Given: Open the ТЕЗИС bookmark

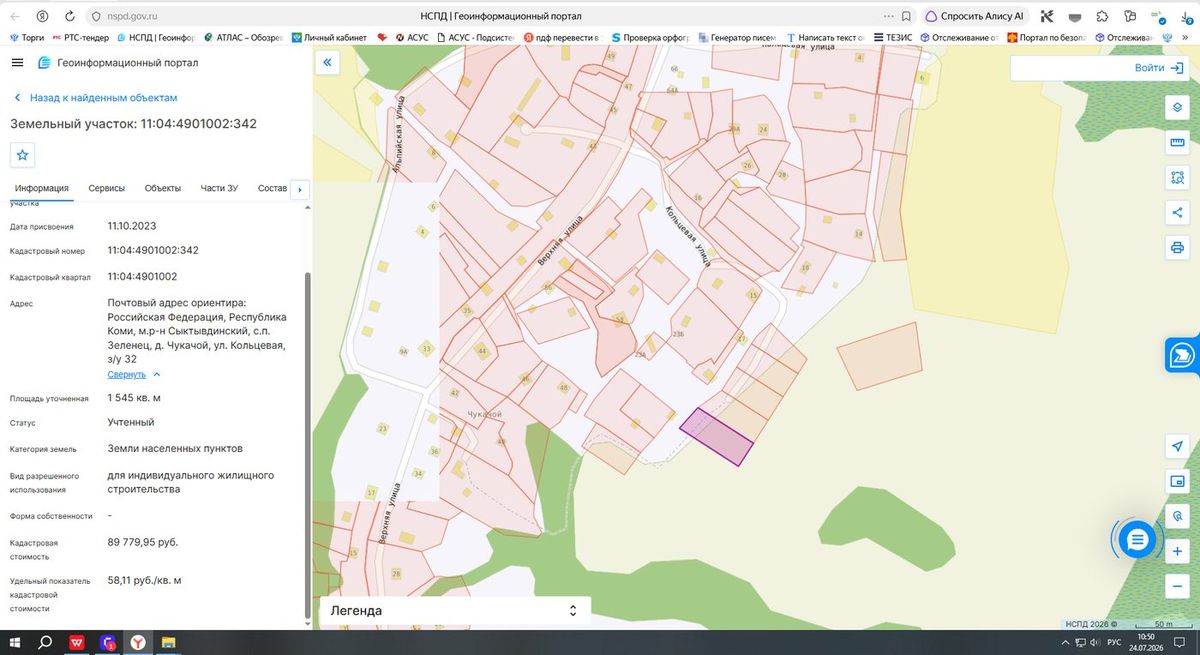Looking at the screenshot, I should (x=893, y=37).
